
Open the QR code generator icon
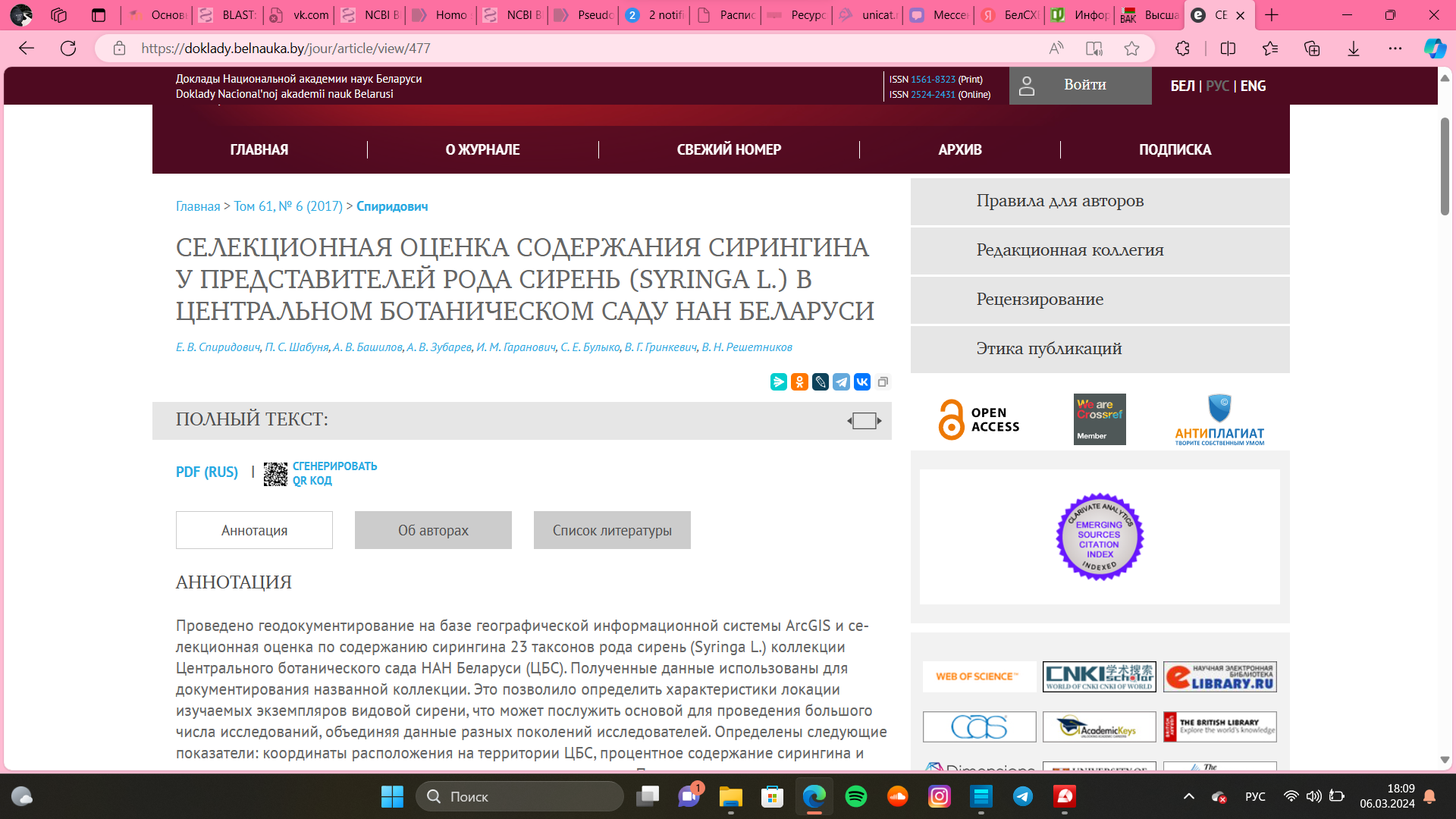(x=275, y=474)
